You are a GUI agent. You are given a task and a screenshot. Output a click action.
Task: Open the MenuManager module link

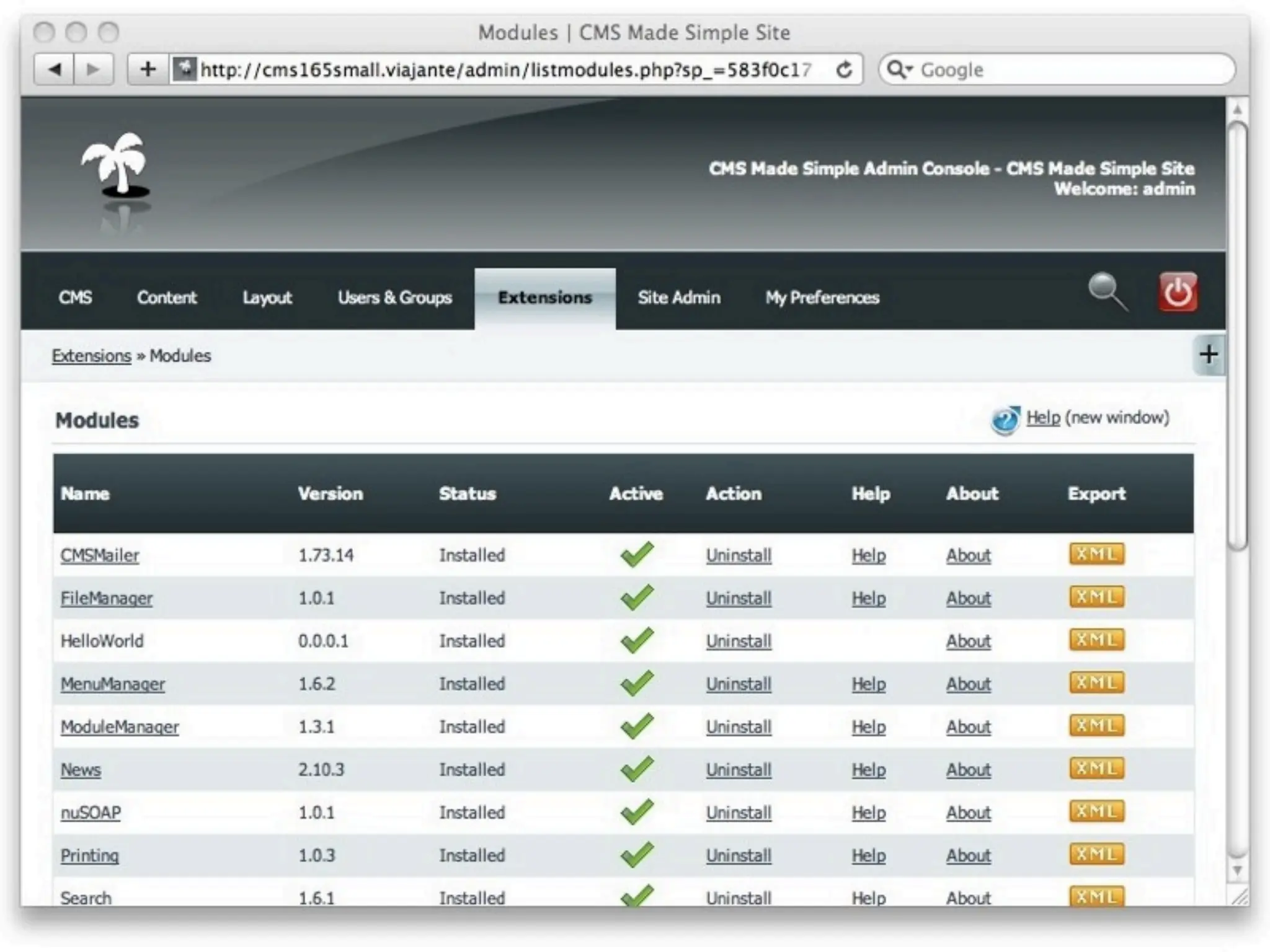click(x=112, y=684)
